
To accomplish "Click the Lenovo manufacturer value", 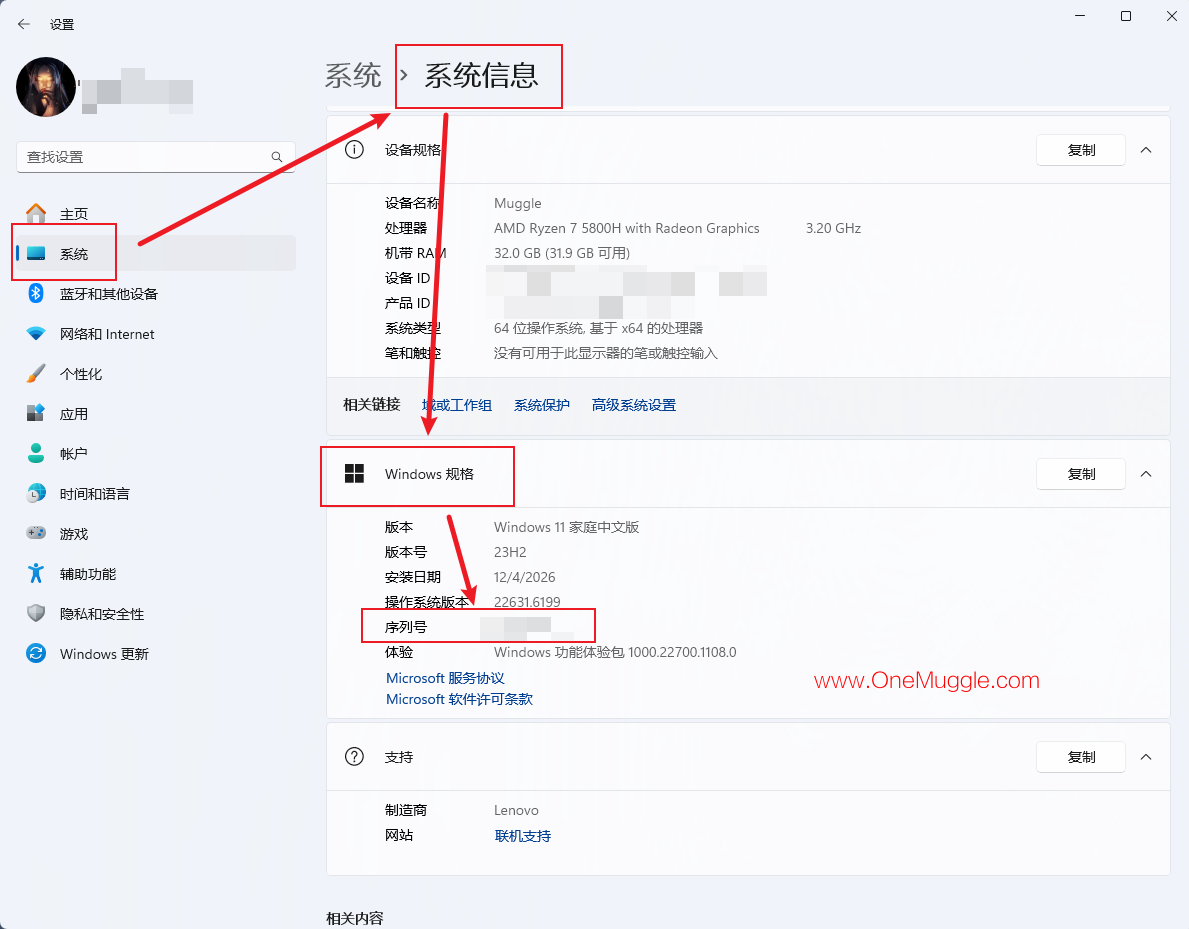I will point(516,811).
